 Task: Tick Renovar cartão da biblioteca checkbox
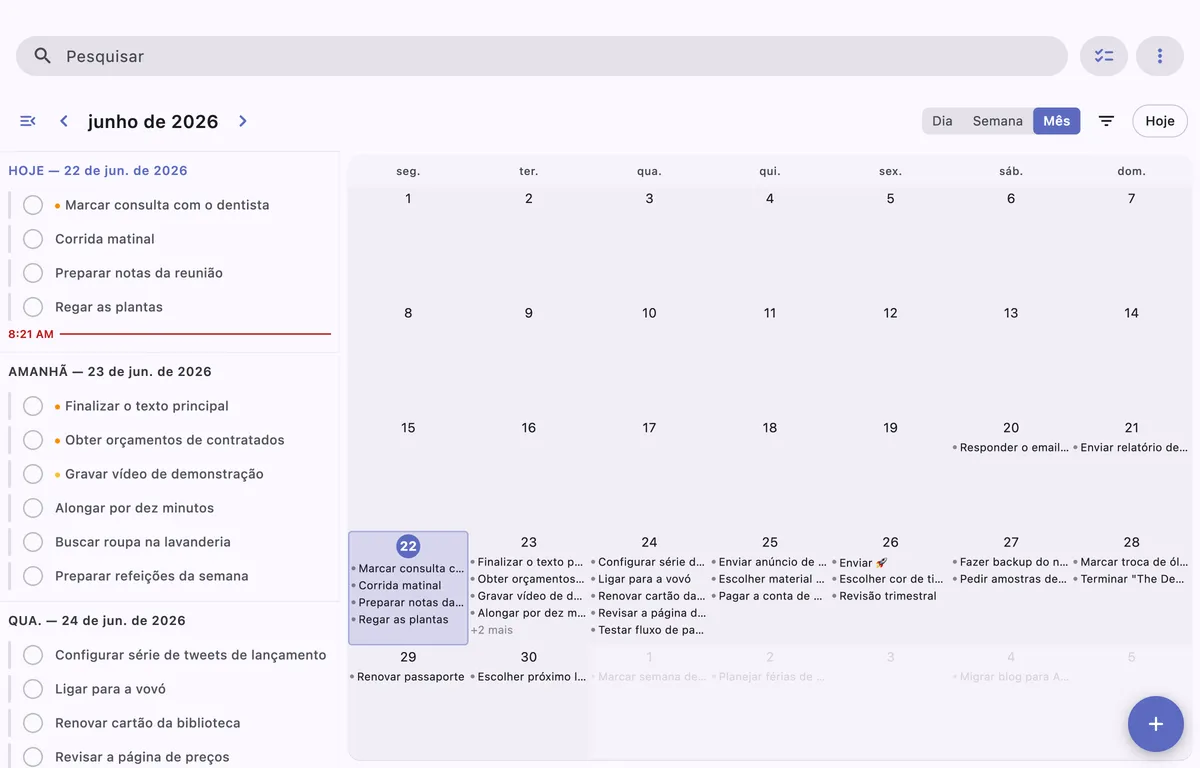pos(33,723)
